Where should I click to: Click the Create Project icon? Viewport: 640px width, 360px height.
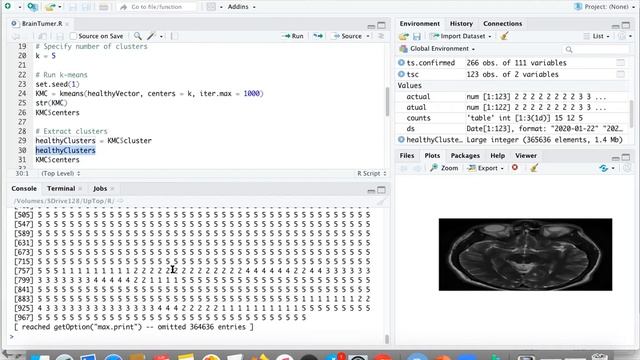point(33,7)
